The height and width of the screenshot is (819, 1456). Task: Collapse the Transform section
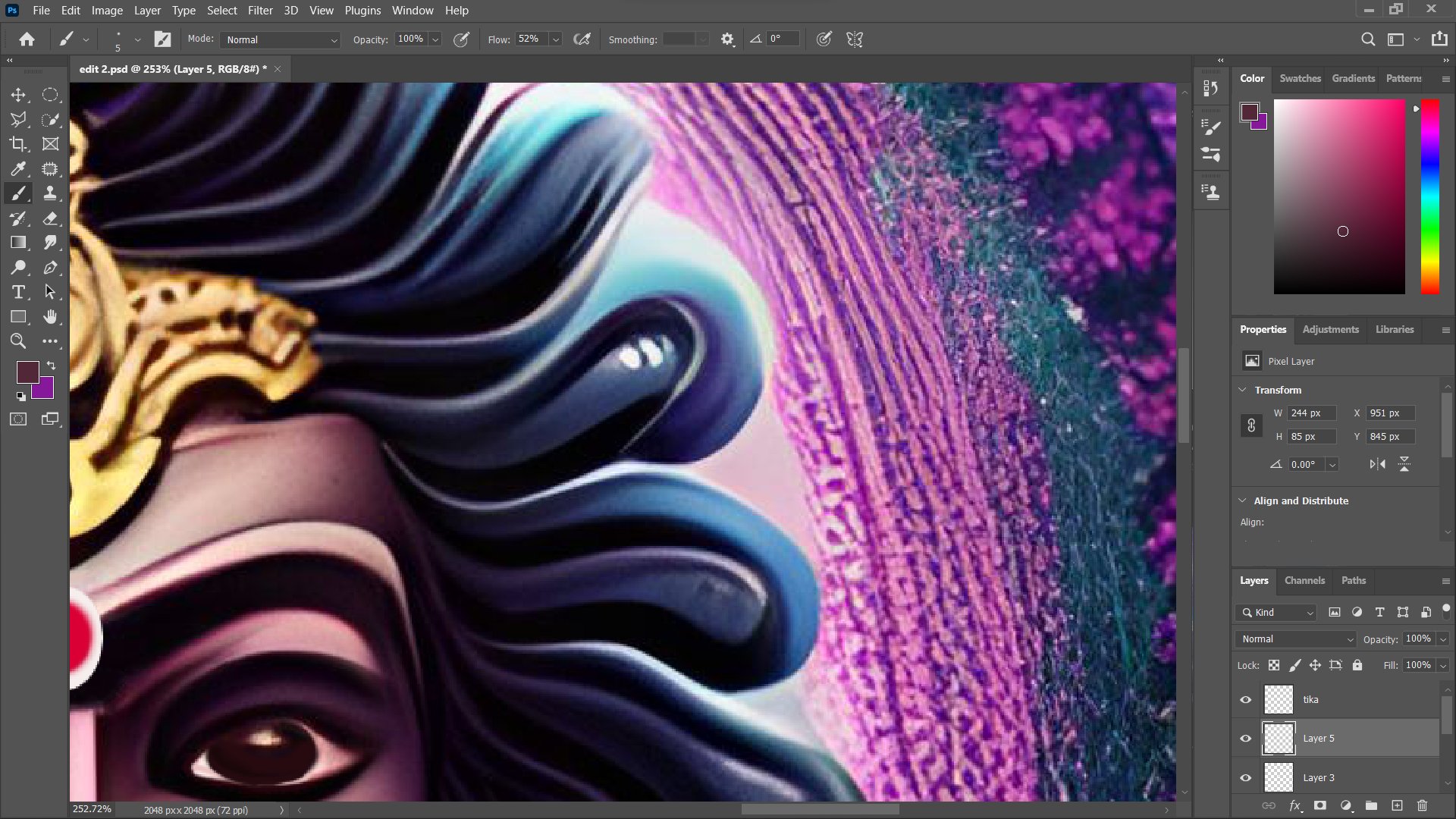point(1242,390)
